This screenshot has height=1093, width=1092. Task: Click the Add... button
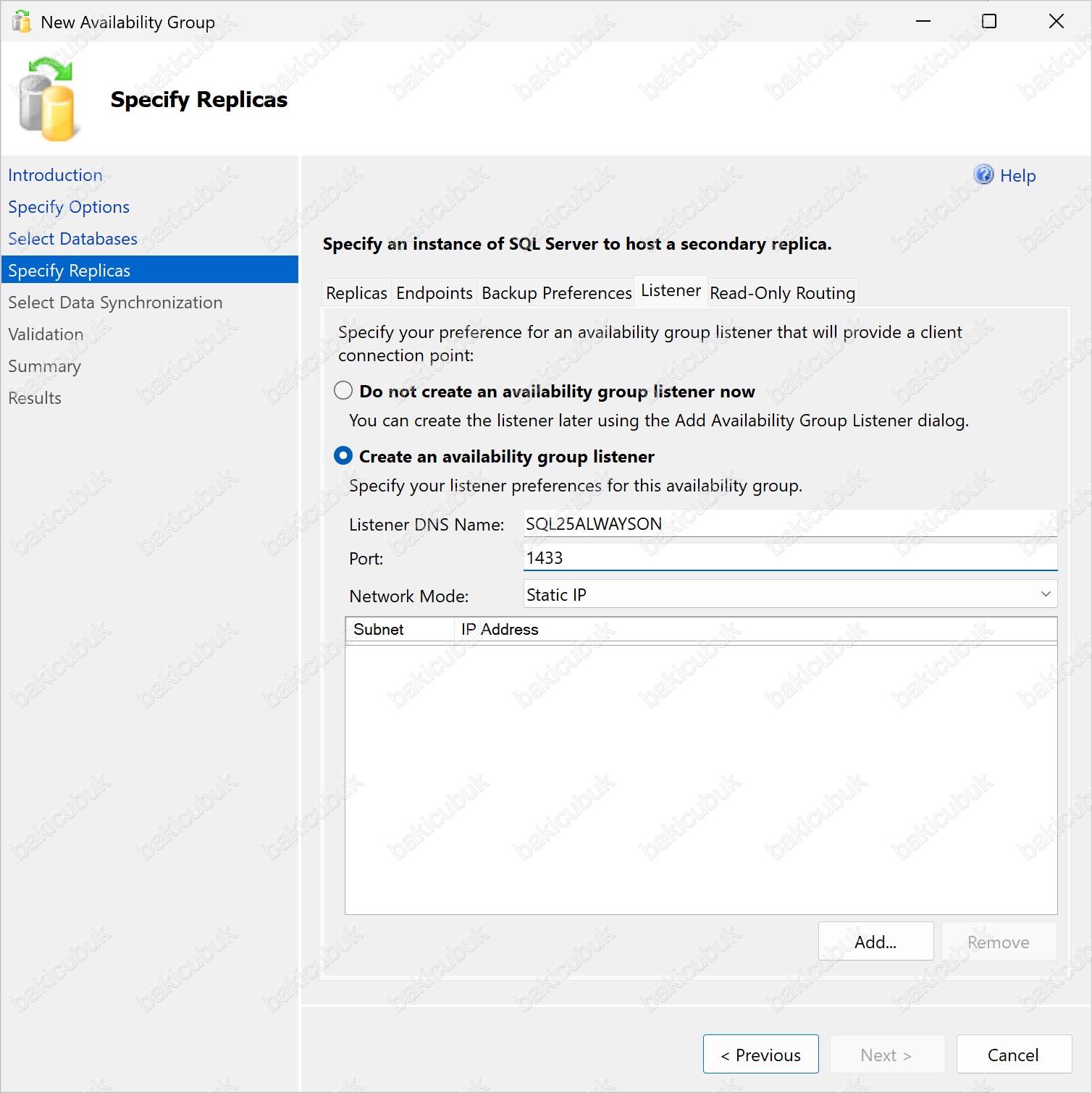coord(875,942)
